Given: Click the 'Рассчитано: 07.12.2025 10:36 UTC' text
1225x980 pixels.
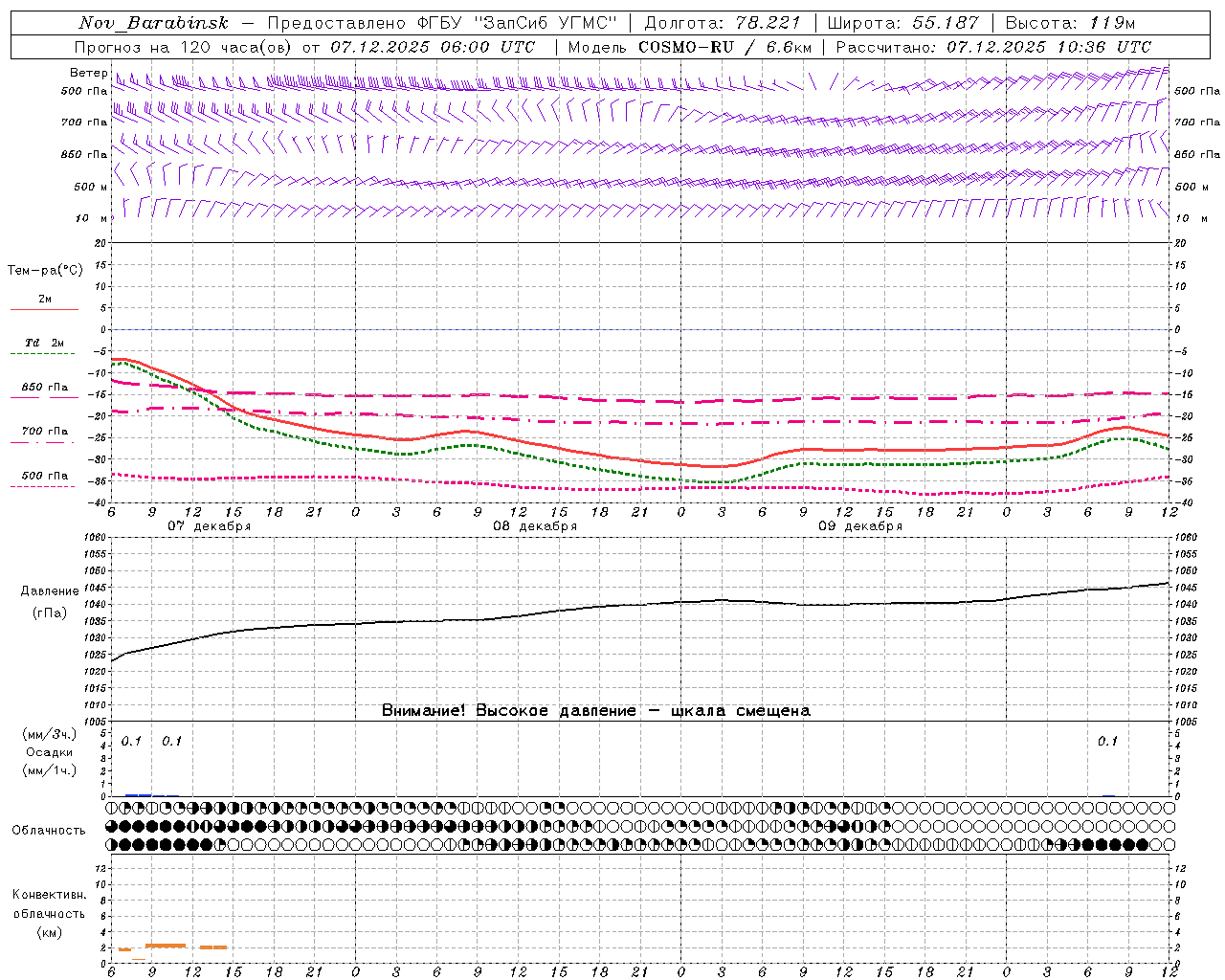Looking at the screenshot, I should pos(993,47).
